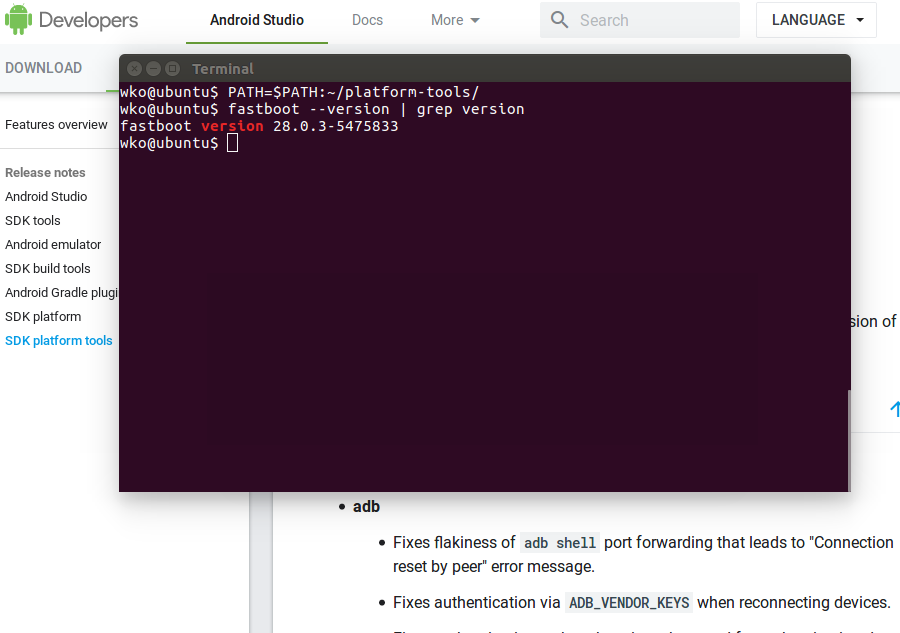Open the Docs tab

[x=367, y=20]
